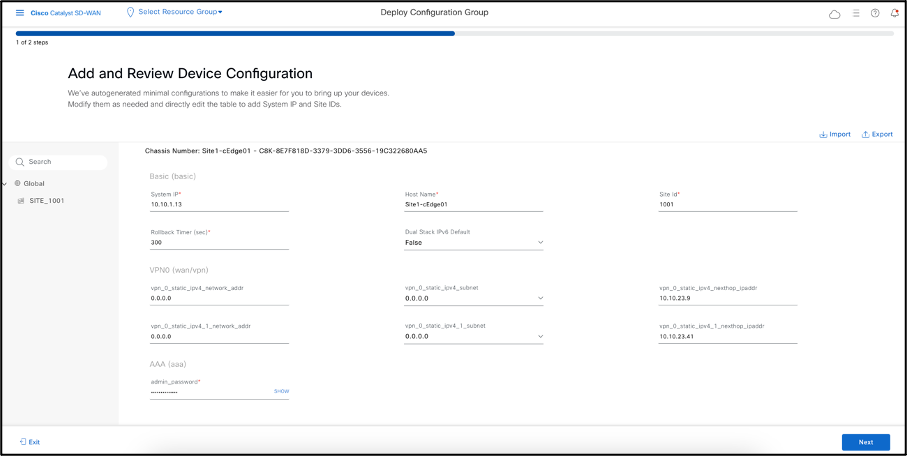
Task: Expand the vpn_0_static_ipv4_subnet dropdown
Action: coord(541,298)
